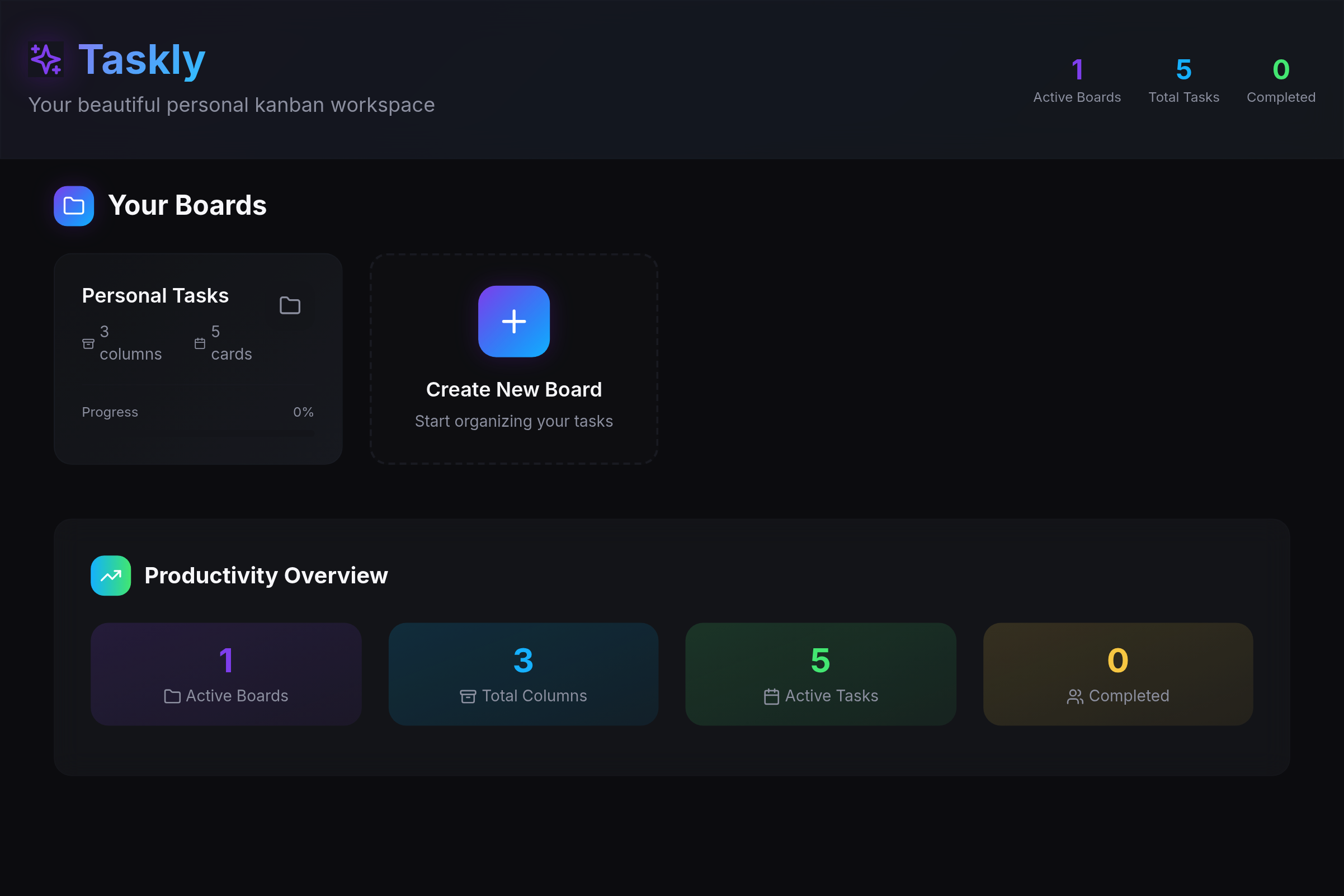Open the Personal Tasks board
Screen dimensions: 1344x896
click(155, 296)
